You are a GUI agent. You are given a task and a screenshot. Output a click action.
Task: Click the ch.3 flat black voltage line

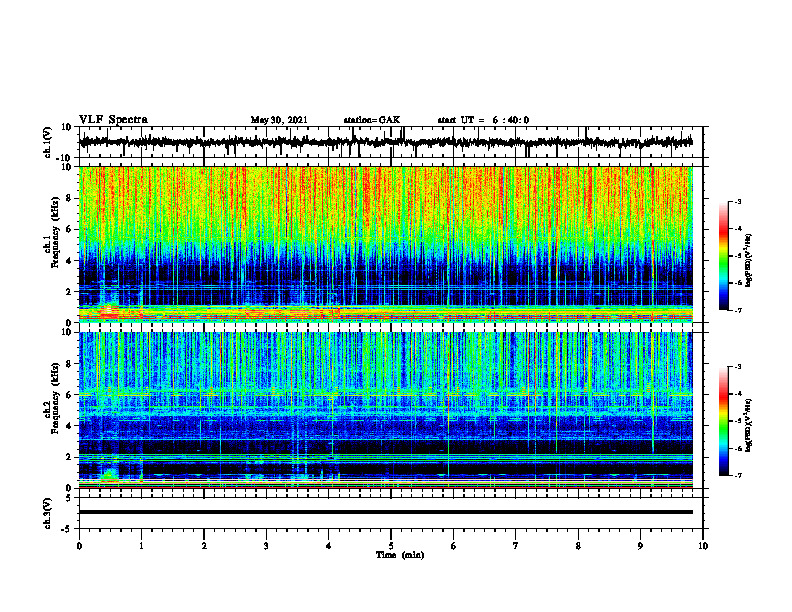point(385,512)
